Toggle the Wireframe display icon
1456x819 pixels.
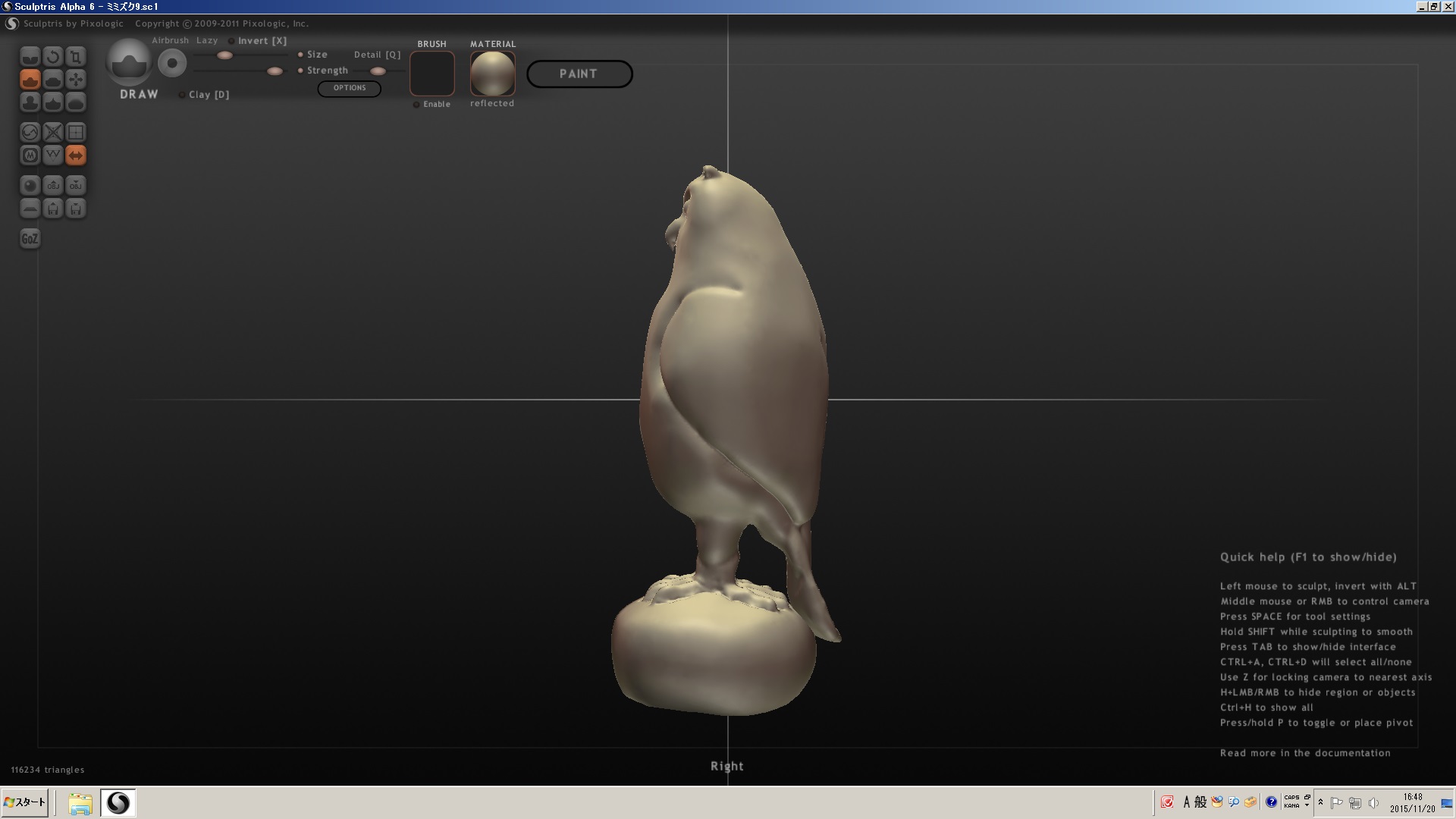[x=52, y=155]
